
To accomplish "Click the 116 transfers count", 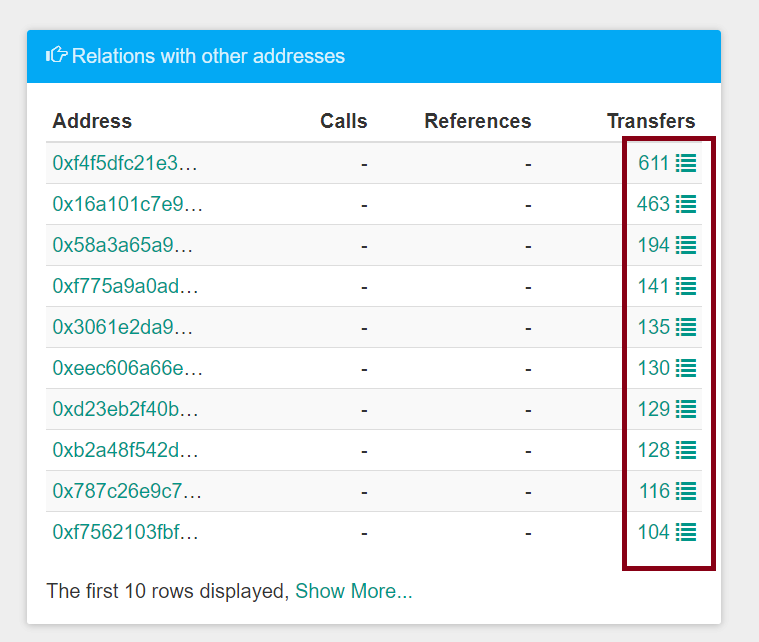I will 654,491.
